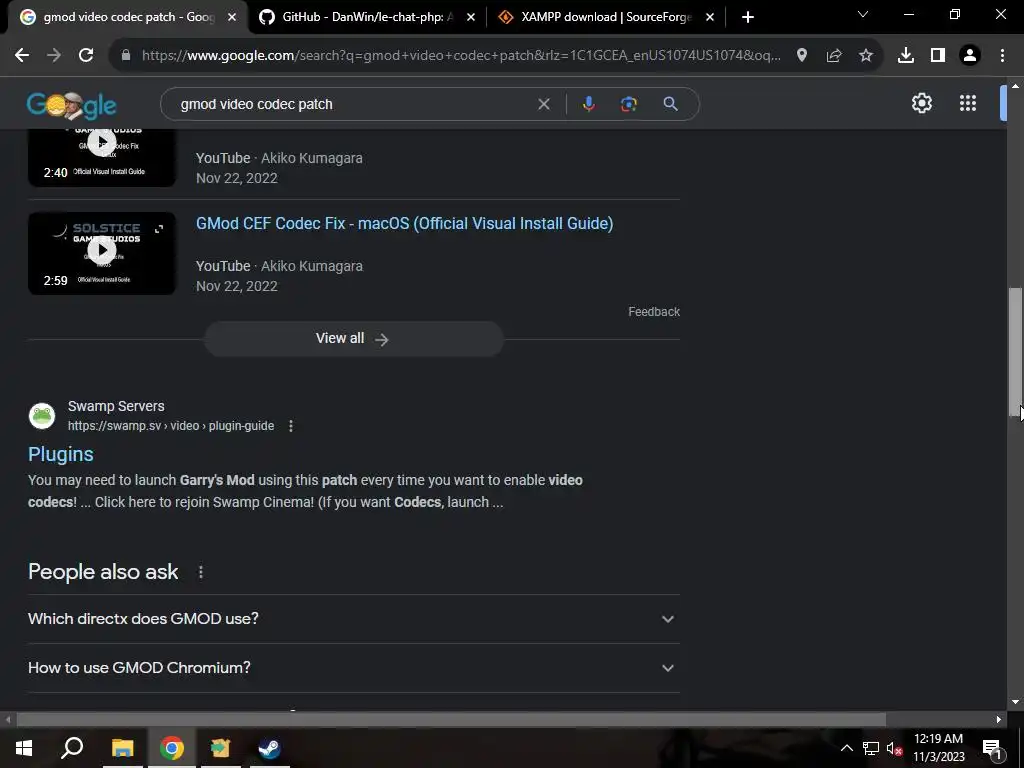Open the notifications center
The height and width of the screenshot is (768, 1024).
coord(991,748)
